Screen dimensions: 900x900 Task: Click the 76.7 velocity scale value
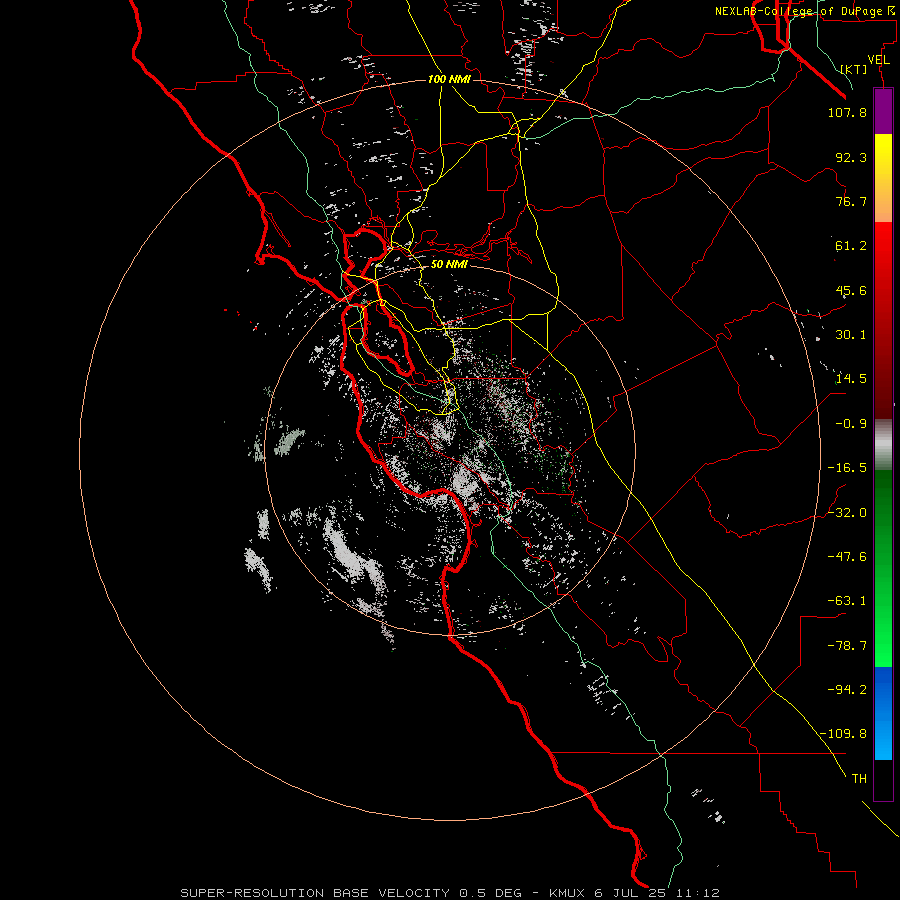tap(851, 201)
